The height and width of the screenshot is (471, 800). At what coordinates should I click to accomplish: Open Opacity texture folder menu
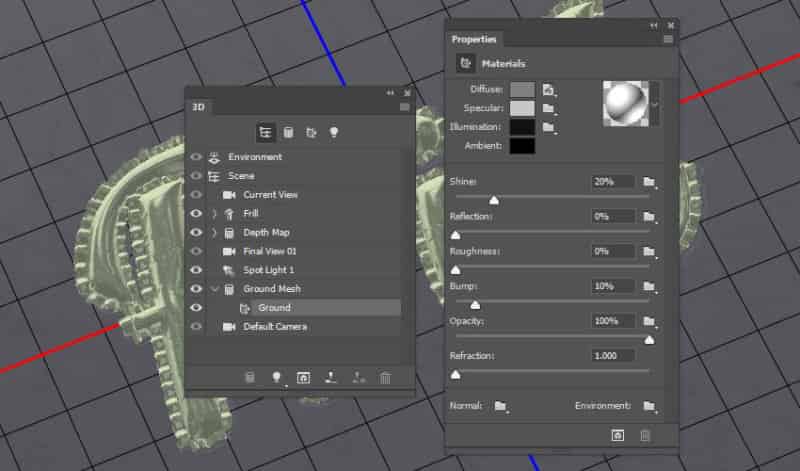[x=649, y=321]
